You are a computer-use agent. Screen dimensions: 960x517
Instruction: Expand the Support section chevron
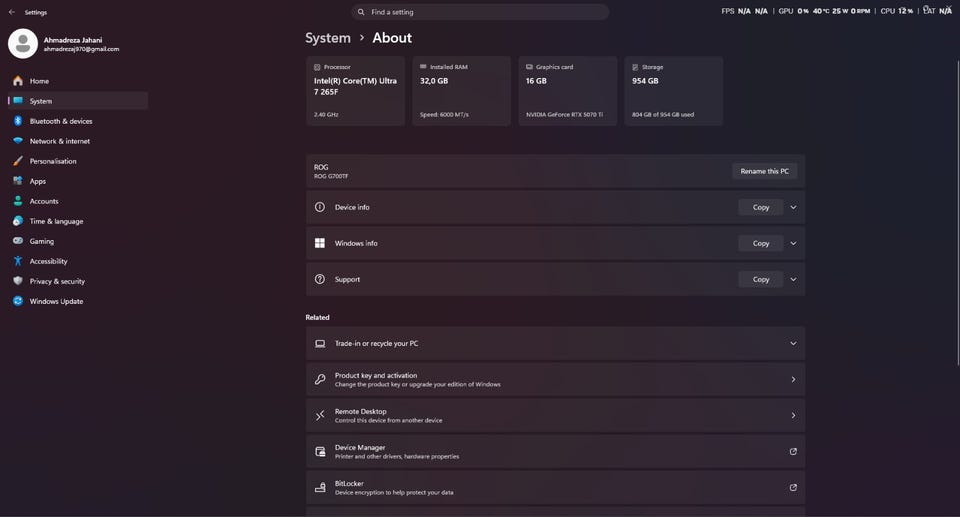(x=793, y=279)
